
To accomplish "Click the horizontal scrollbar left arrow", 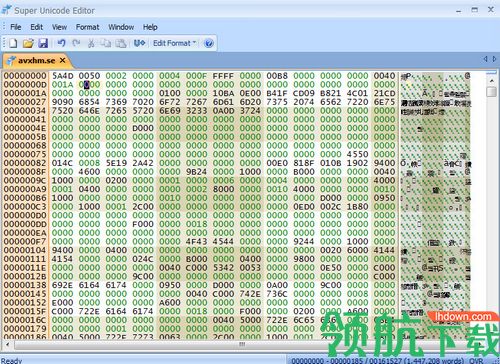I will click(7, 344).
